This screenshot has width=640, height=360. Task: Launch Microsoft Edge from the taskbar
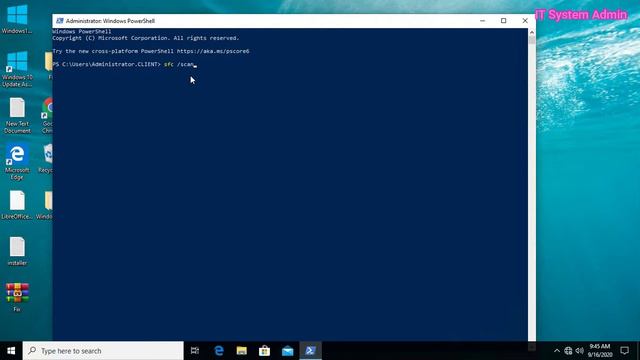point(219,351)
